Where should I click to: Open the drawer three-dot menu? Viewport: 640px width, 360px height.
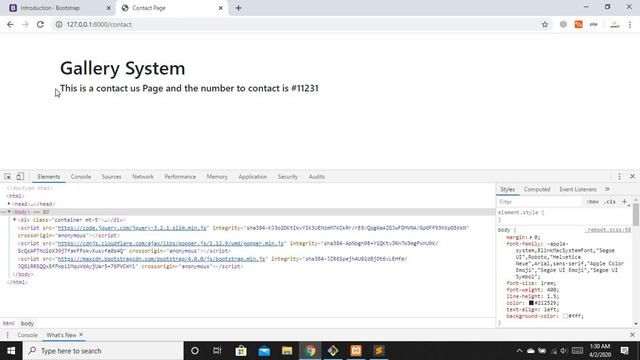[x=7, y=335]
